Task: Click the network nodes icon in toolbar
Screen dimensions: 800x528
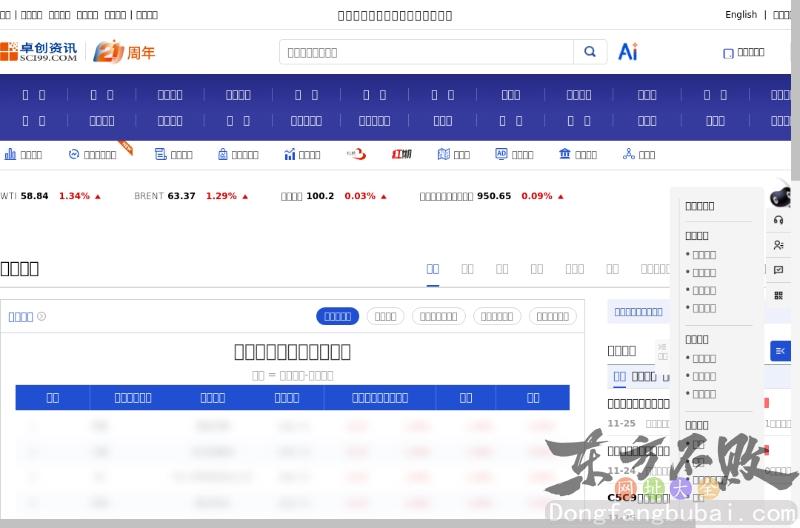Action: (x=629, y=154)
